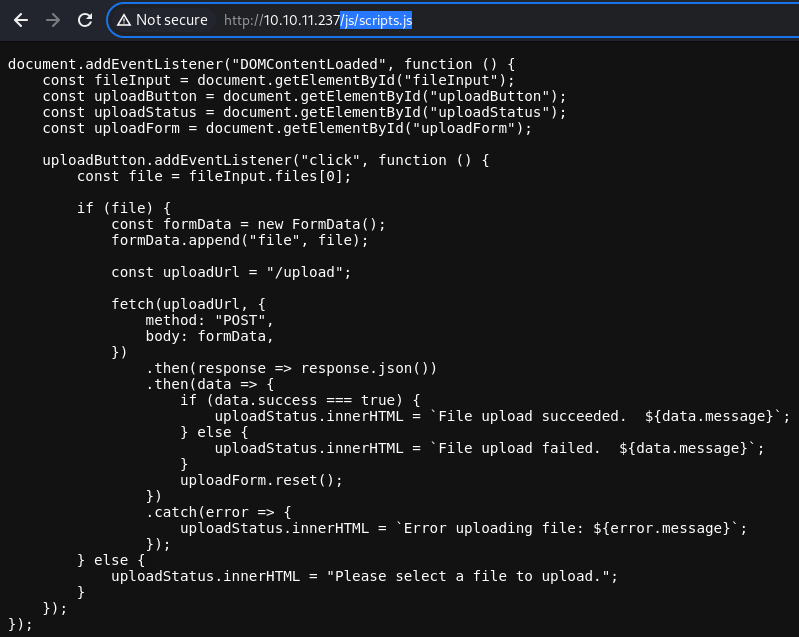Click the const uploadForm declaration line
The width and height of the screenshot is (799, 637).
pos(287,128)
